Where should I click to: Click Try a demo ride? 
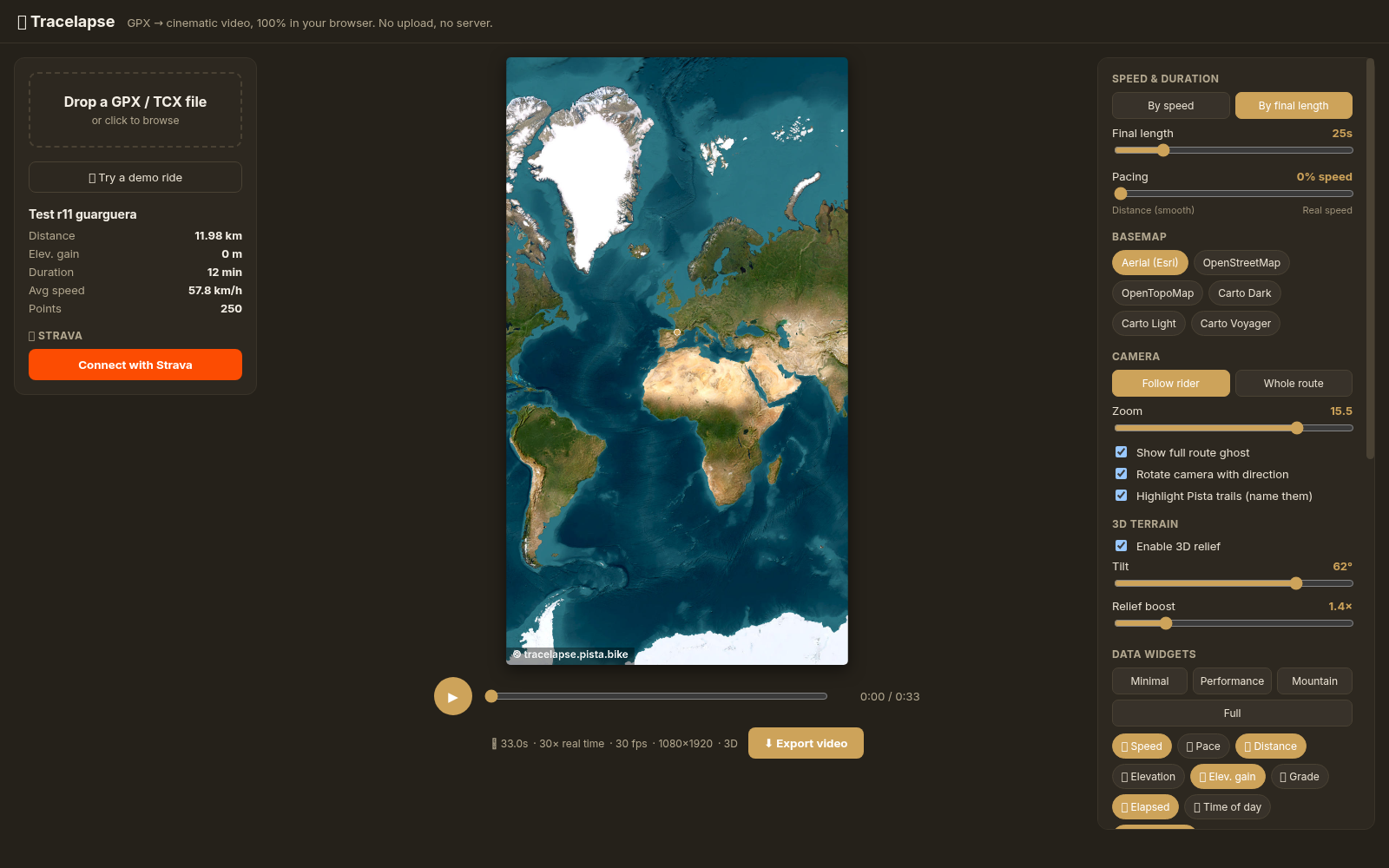click(135, 177)
